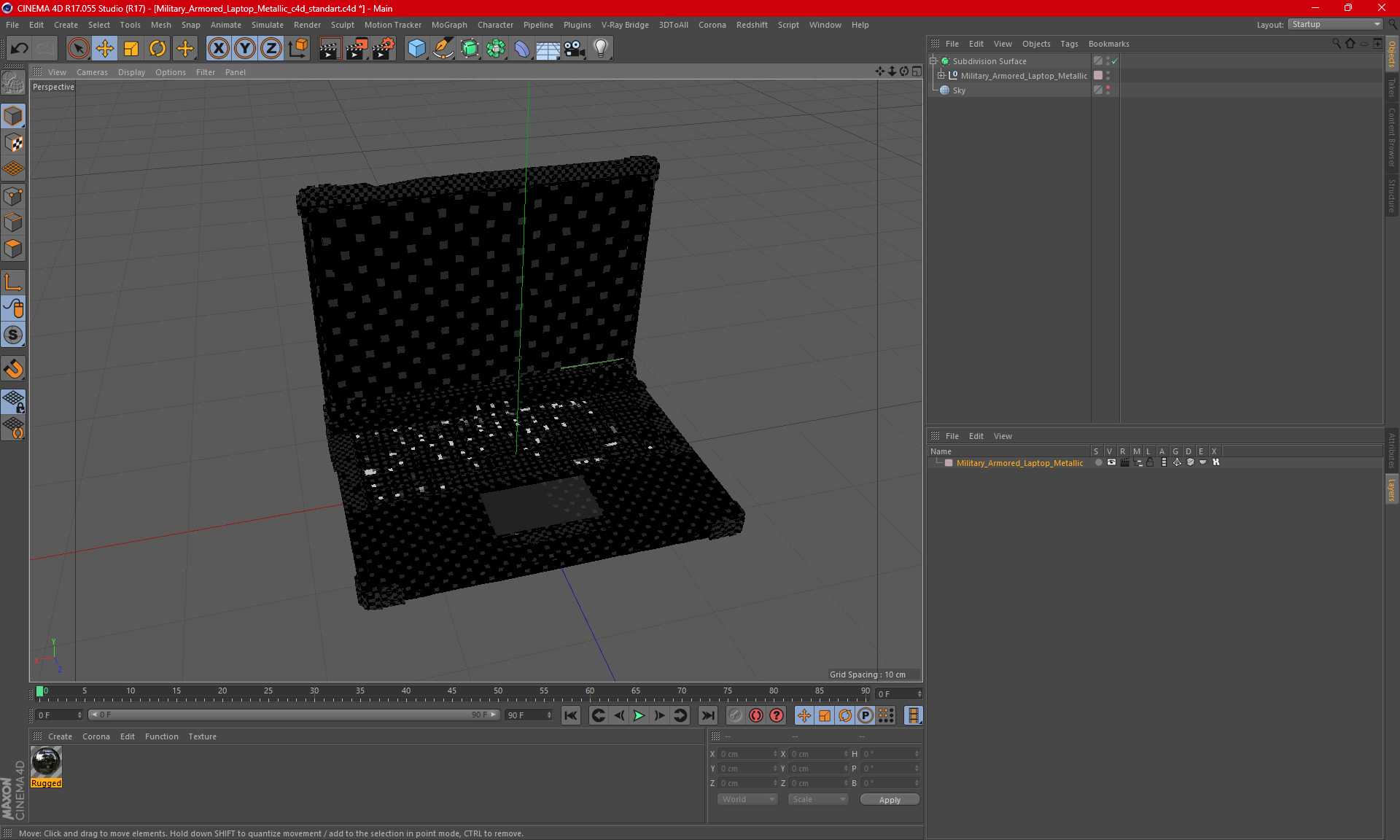Viewport: 1400px width, 840px height.
Task: Click the Apply button
Action: tap(890, 800)
